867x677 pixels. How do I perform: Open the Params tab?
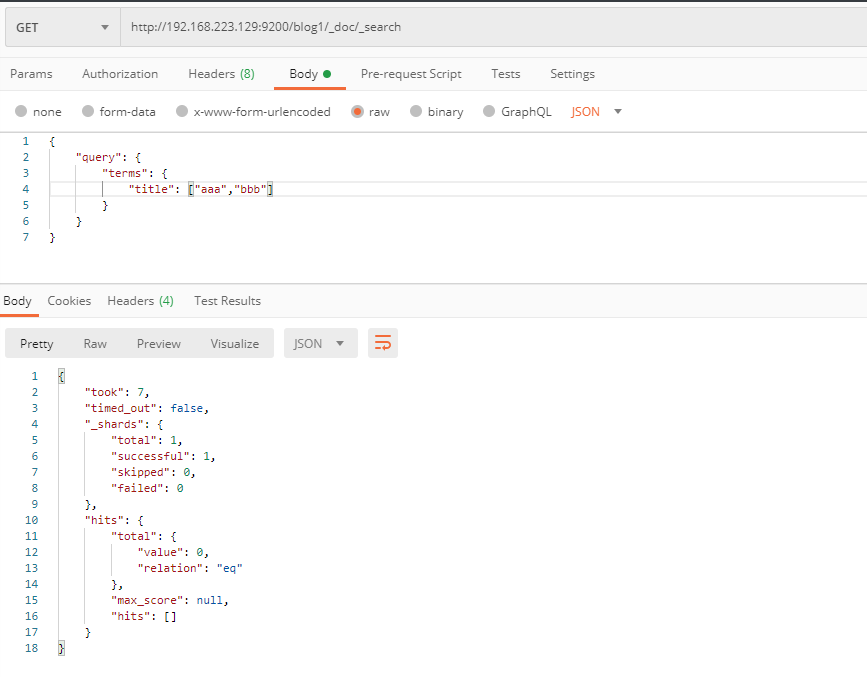[31, 74]
